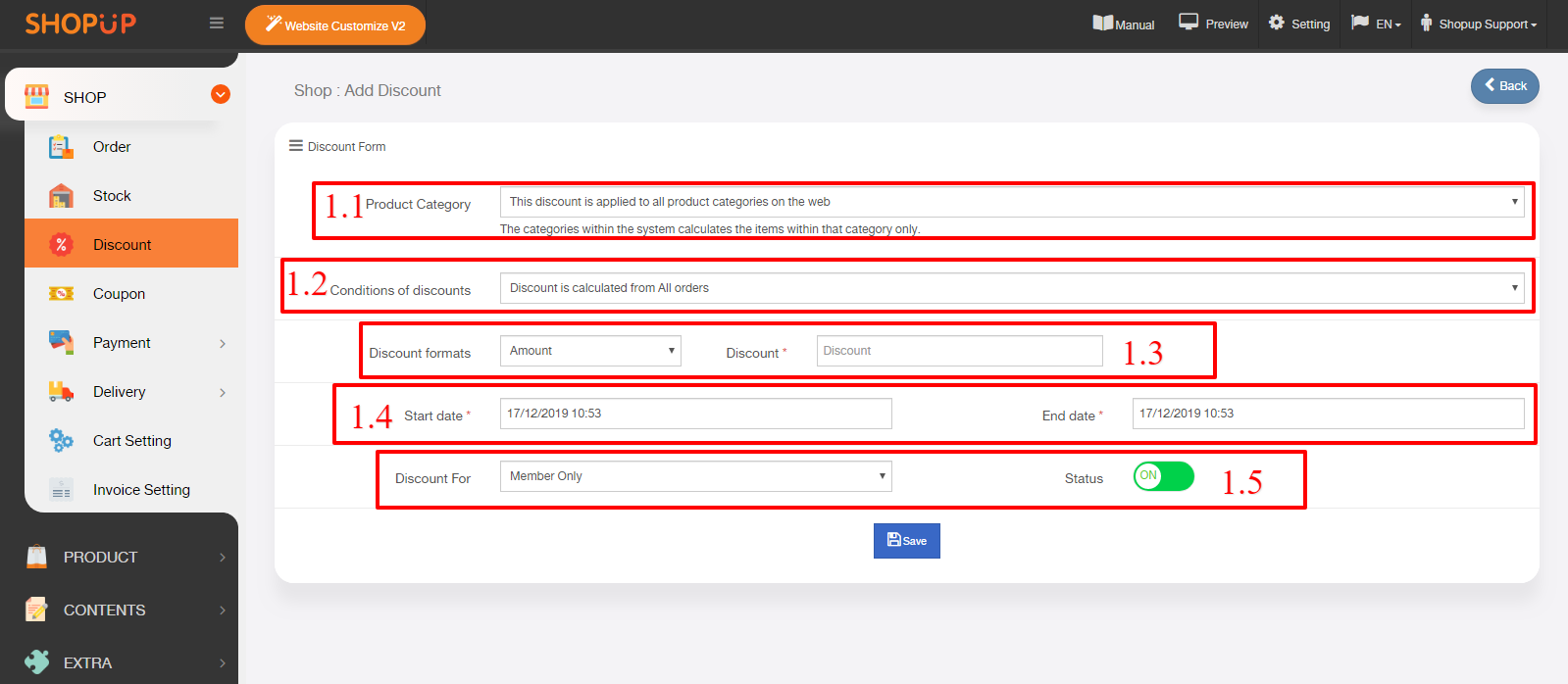Screen dimensions: 1568x684
Task: Open the Discount For Member Only dropdown
Action: (x=696, y=476)
